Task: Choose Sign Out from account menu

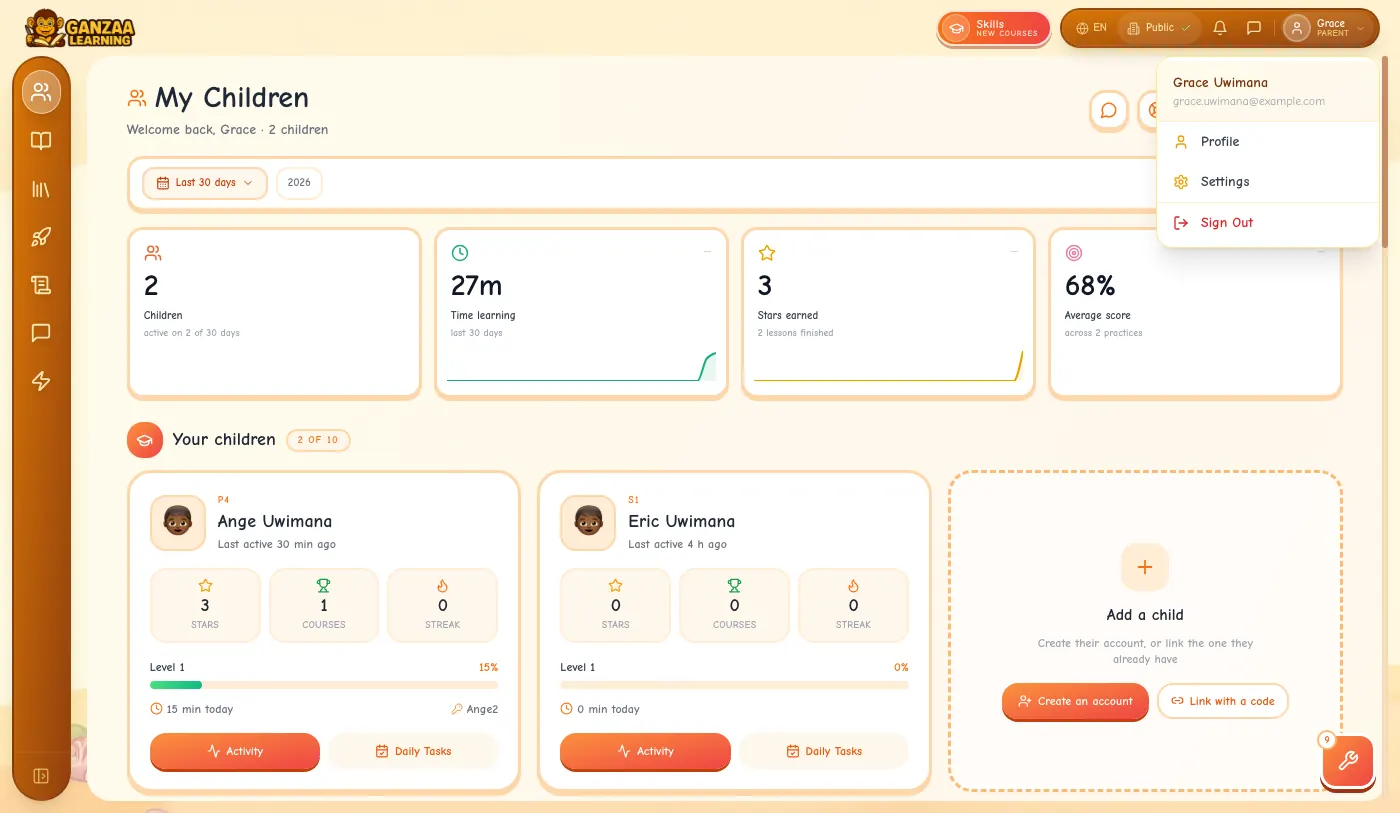Action: [x=1267, y=223]
